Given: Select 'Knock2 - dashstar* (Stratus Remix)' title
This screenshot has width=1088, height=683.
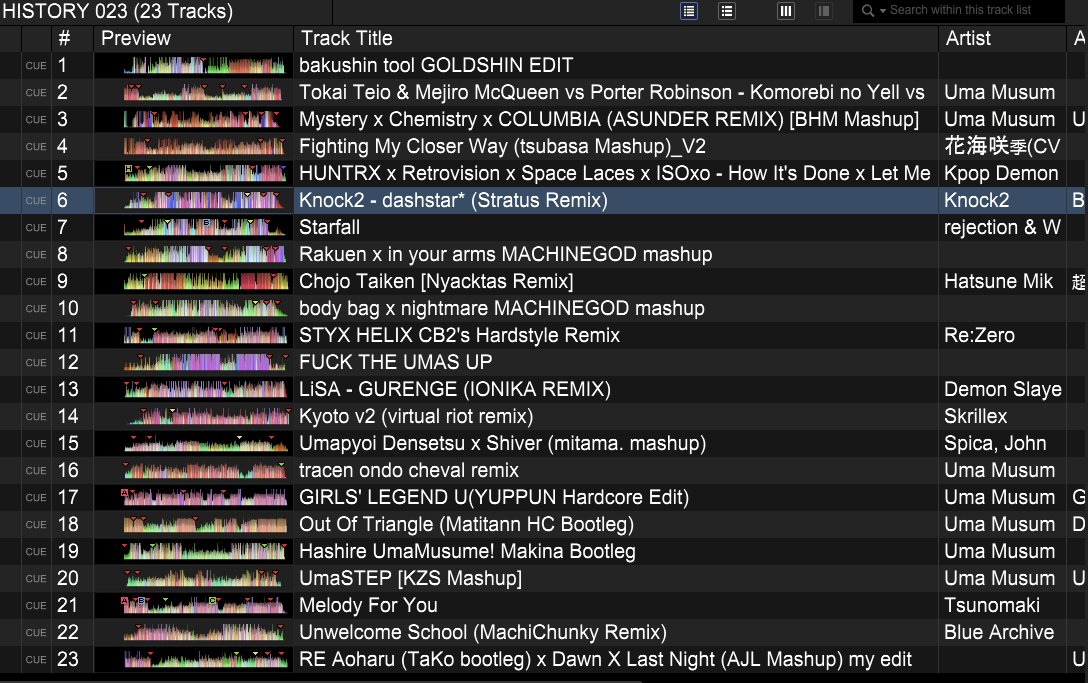Looking at the screenshot, I should pyautogui.click(x=453, y=201).
